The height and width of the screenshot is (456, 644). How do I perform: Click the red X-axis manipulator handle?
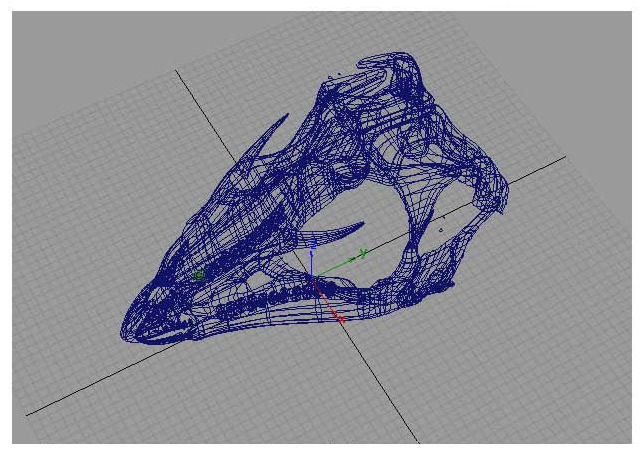[x=340, y=320]
